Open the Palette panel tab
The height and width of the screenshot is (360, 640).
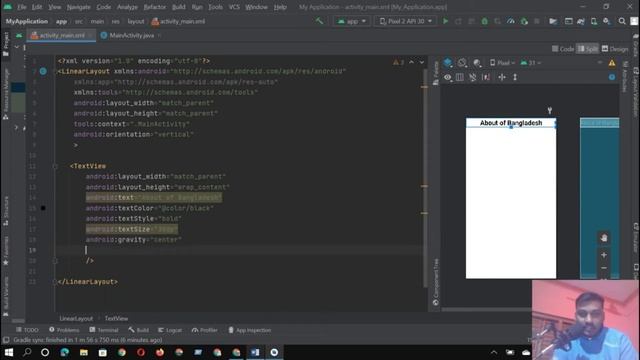coord(436,73)
